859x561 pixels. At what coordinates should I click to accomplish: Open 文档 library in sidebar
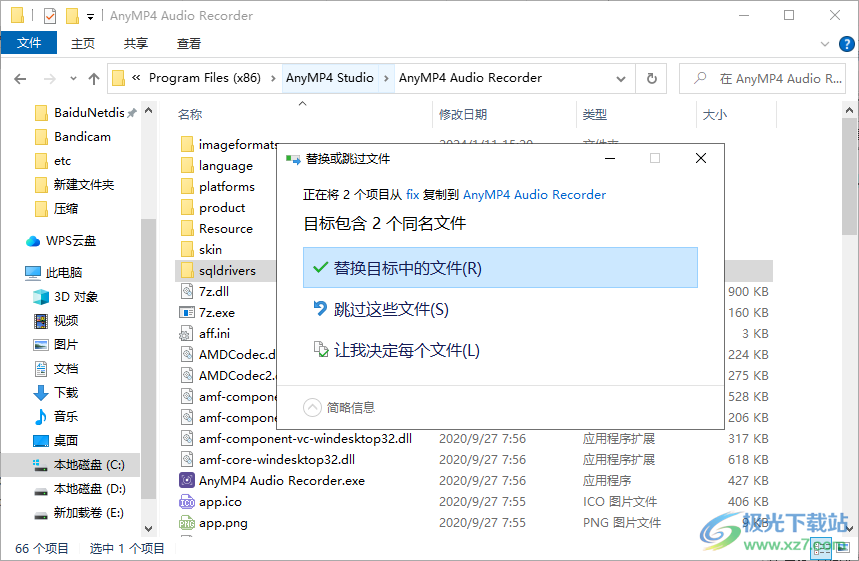[x=56, y=369]
